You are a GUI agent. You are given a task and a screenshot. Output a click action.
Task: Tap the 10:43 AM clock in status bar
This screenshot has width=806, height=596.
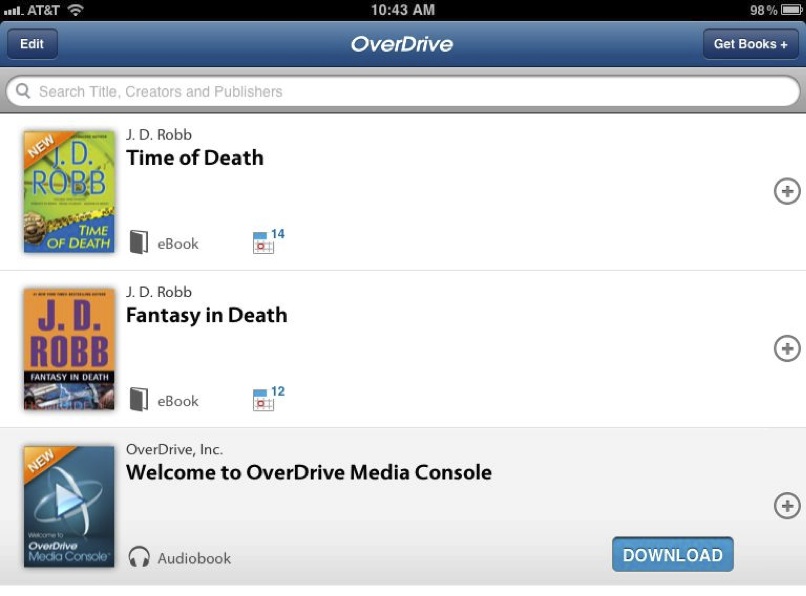(403, 10)
